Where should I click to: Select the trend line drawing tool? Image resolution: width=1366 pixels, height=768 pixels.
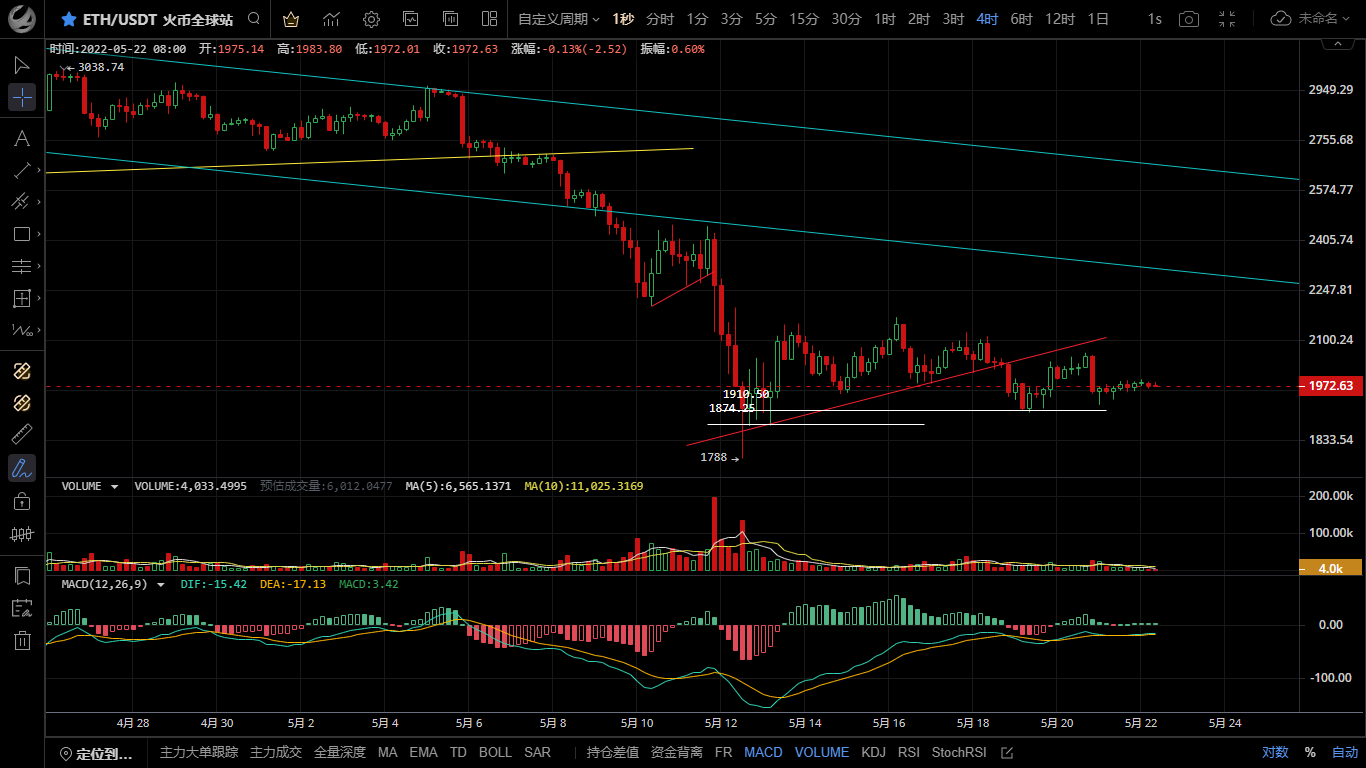21,170
